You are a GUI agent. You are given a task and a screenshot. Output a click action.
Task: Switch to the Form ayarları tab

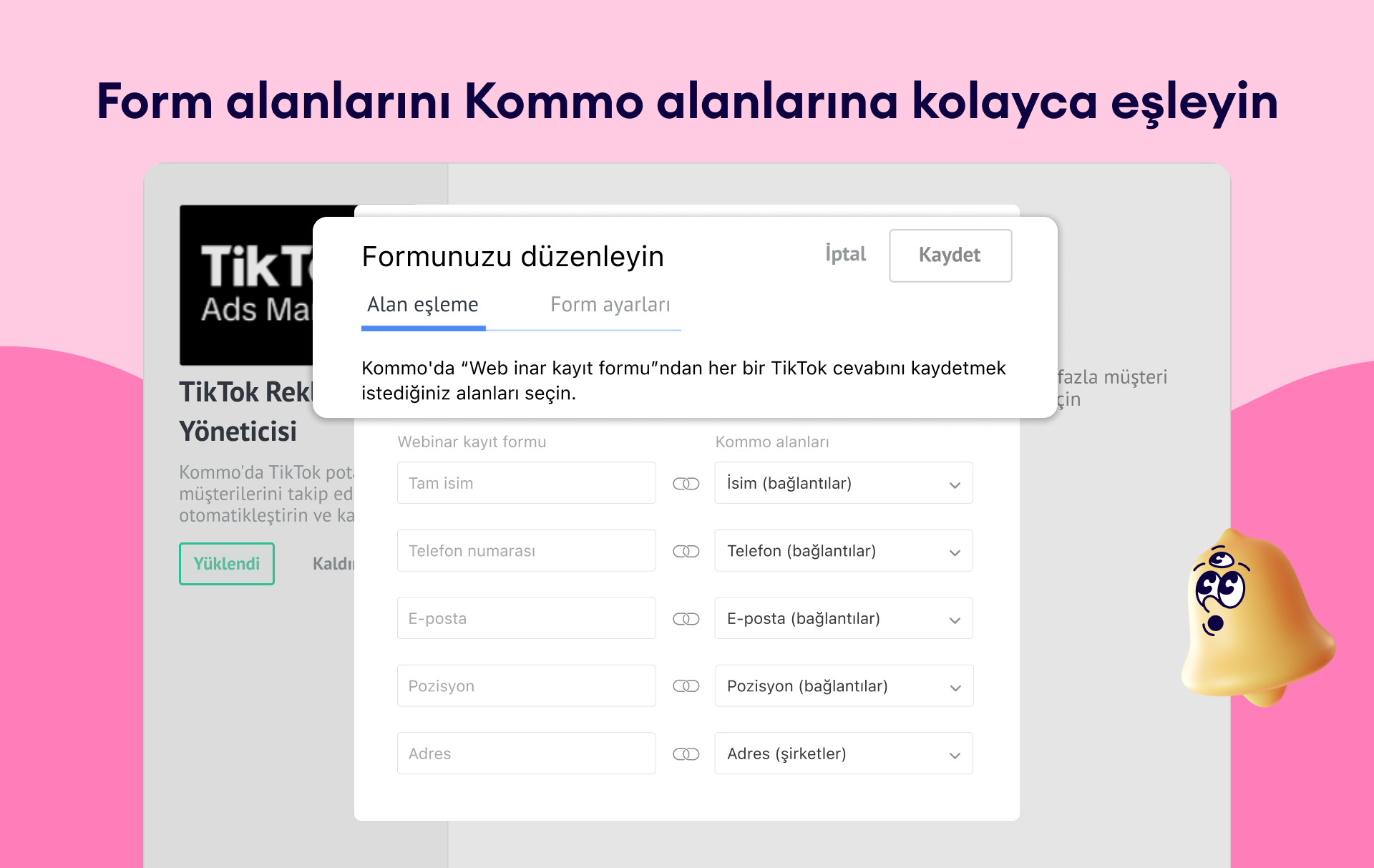click(610, 306)
